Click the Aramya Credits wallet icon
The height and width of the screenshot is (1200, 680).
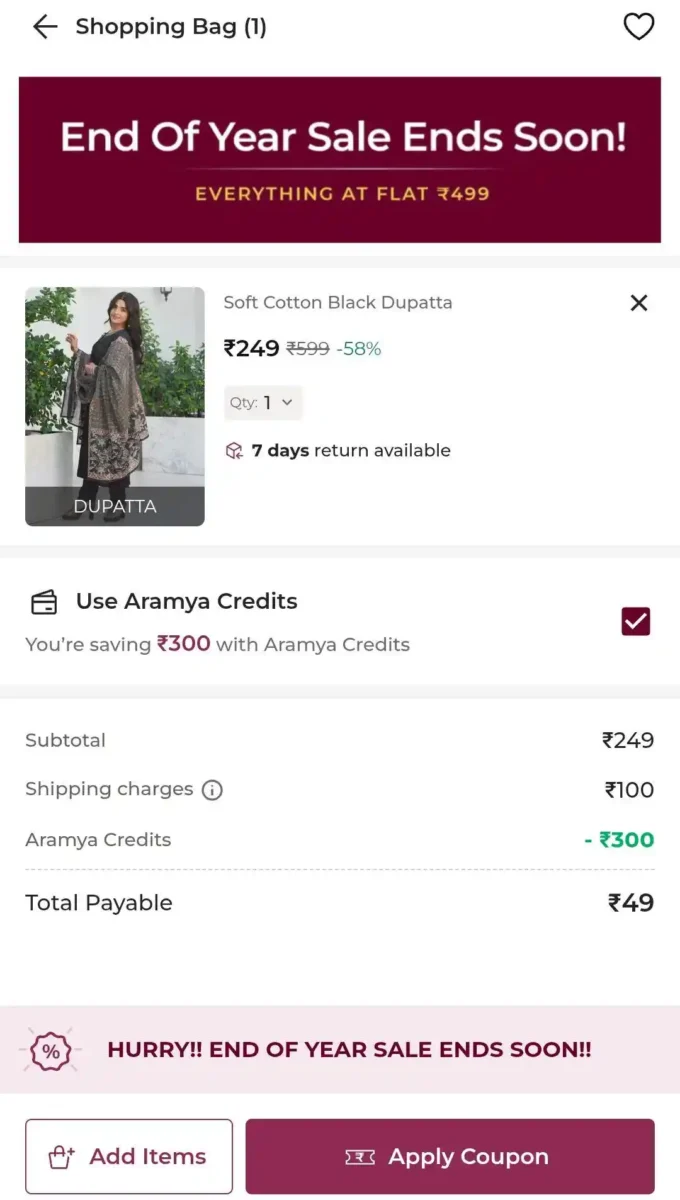point(42,601)
